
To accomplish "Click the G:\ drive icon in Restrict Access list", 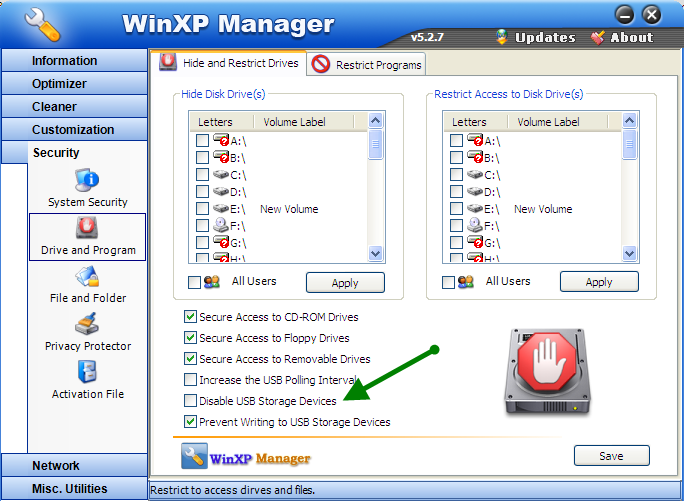I will [475, 242].
